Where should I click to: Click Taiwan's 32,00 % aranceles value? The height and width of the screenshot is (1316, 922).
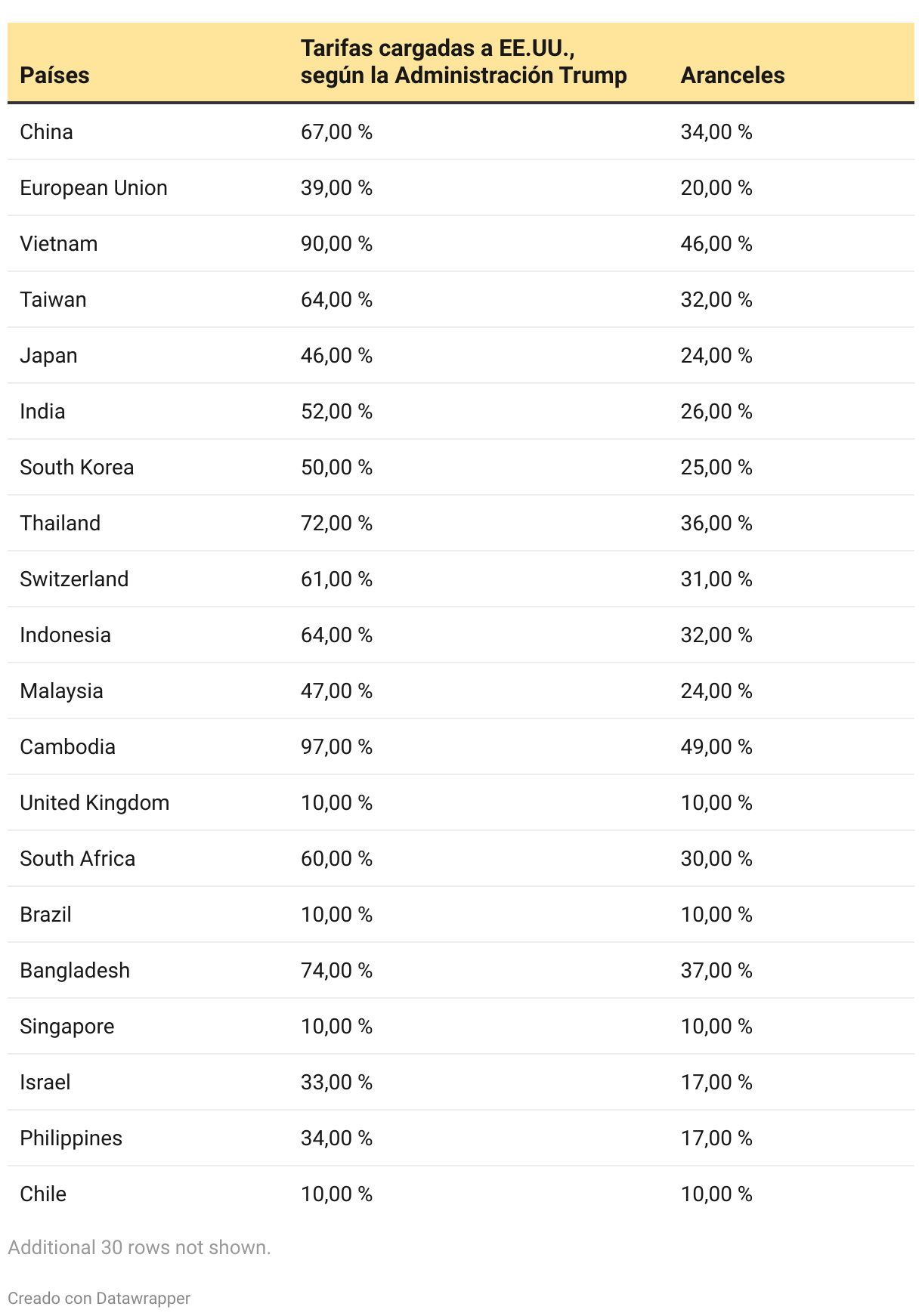point(716,300)
